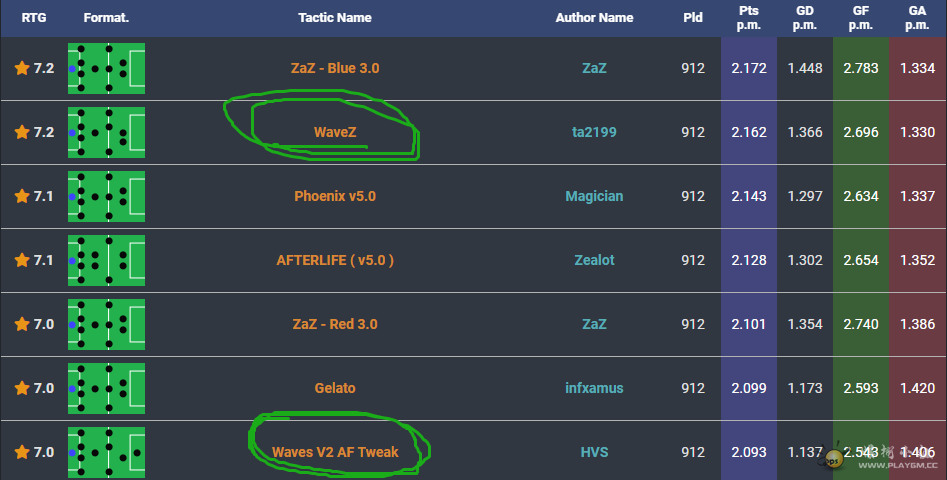Click the WaveZ formation pitch icon

tap(106, 132)
